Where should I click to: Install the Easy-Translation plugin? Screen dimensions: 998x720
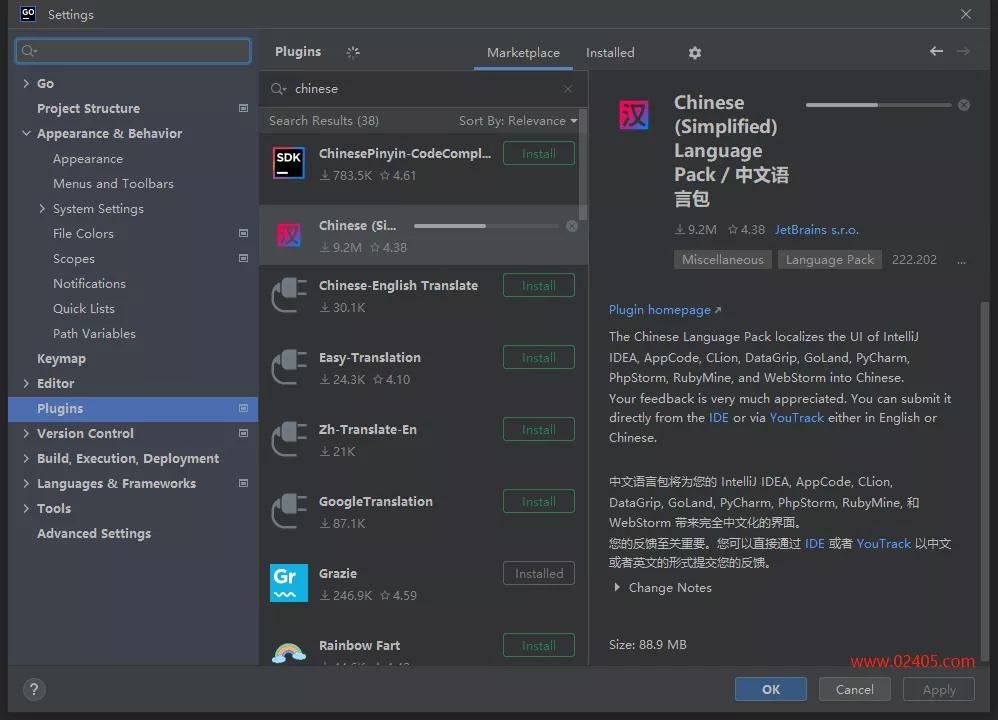(x=538, y=357)
